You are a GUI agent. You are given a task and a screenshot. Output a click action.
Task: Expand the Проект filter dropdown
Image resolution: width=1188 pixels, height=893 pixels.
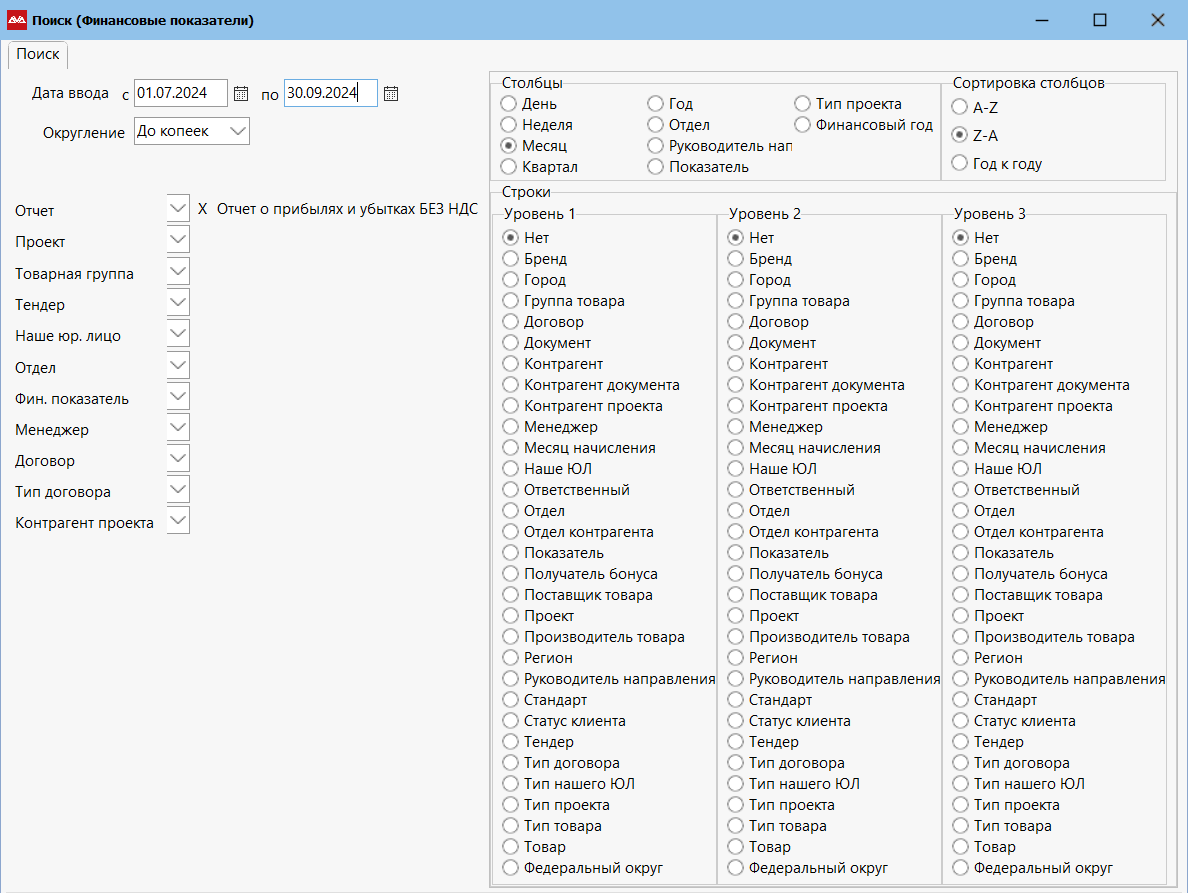tap(178, 239)
